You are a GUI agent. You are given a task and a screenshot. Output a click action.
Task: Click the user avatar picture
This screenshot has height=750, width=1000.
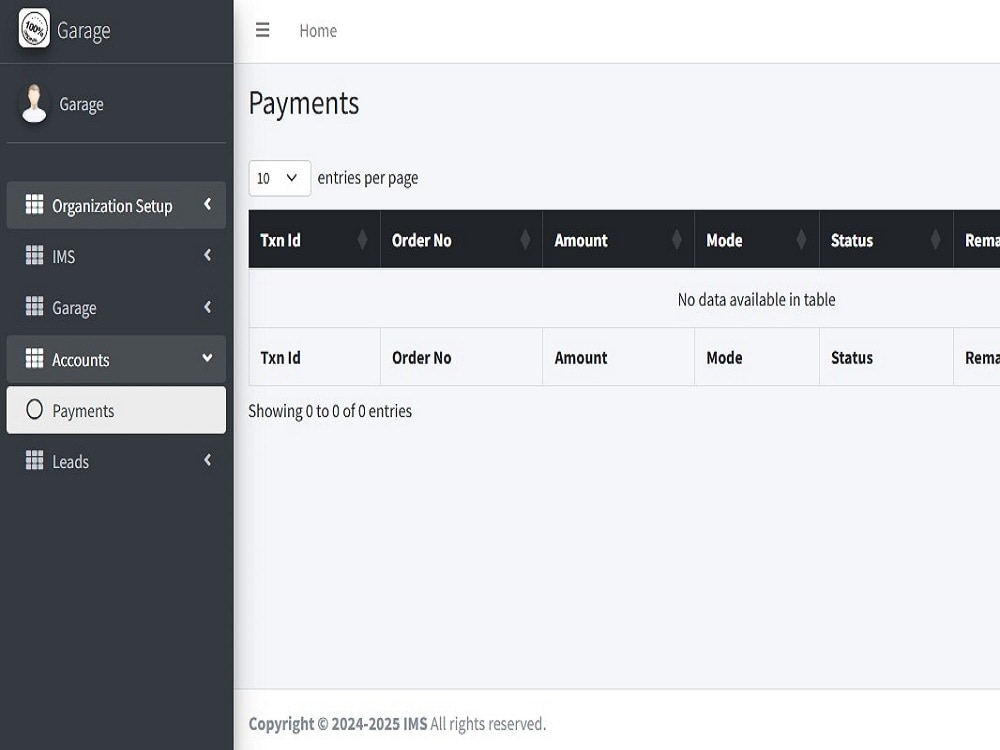[x=34, y=103]
